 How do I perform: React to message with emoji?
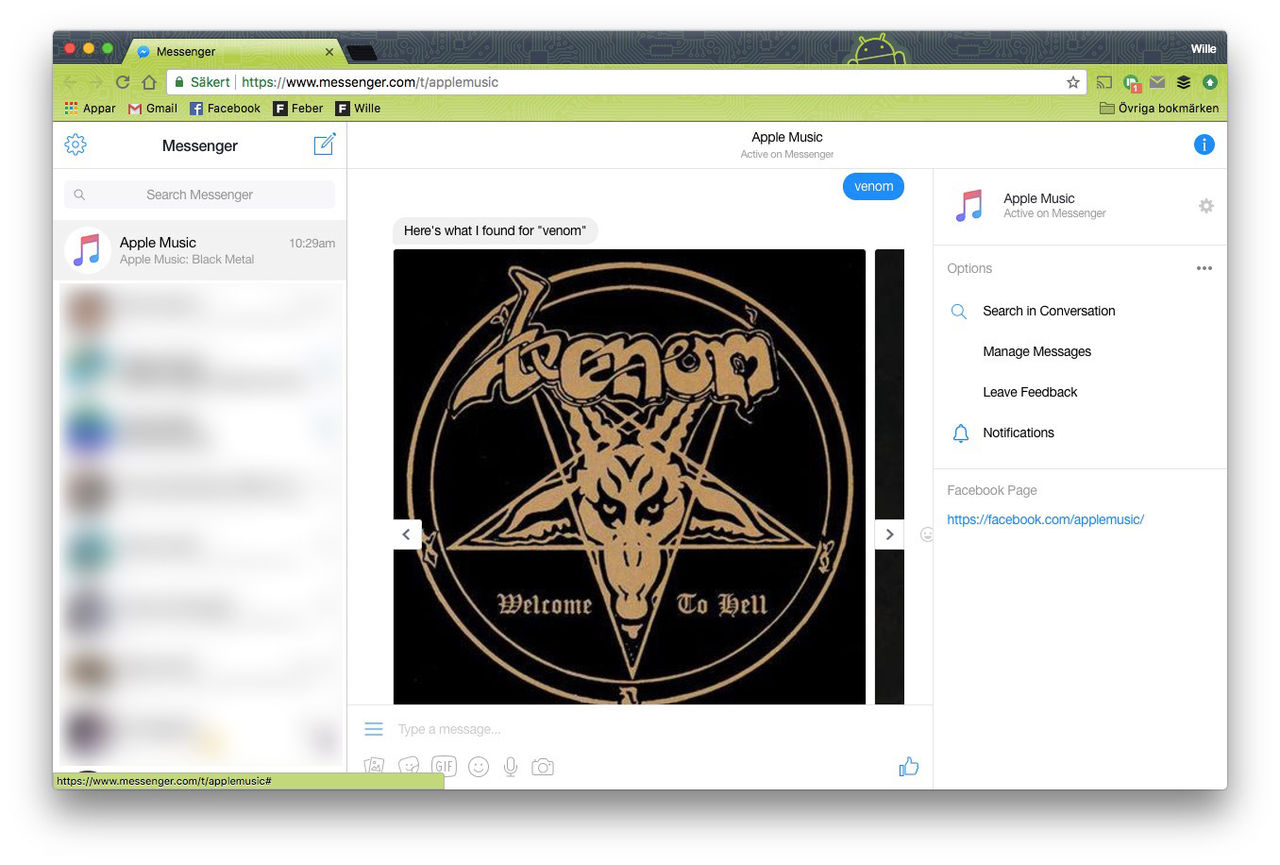point(926,535)
